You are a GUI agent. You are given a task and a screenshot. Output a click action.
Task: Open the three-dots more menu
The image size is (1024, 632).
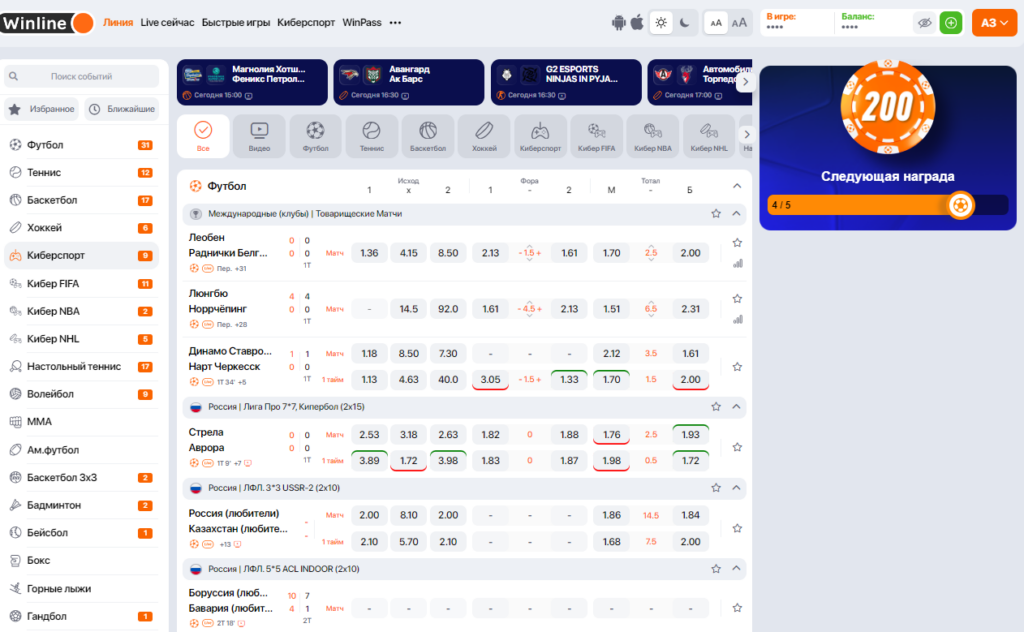(x=395, y=23)
